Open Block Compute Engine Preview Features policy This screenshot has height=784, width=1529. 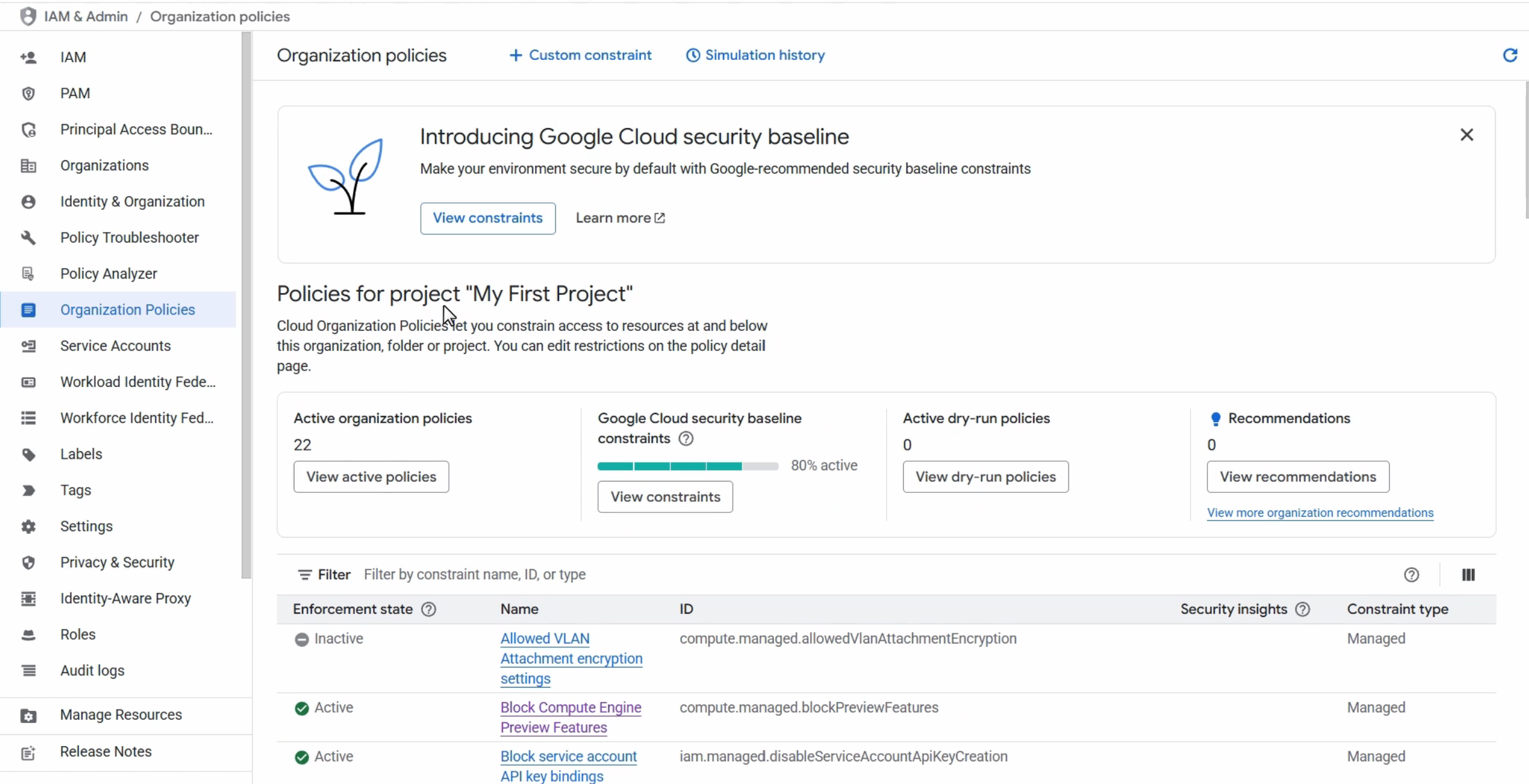click(570, 717)
